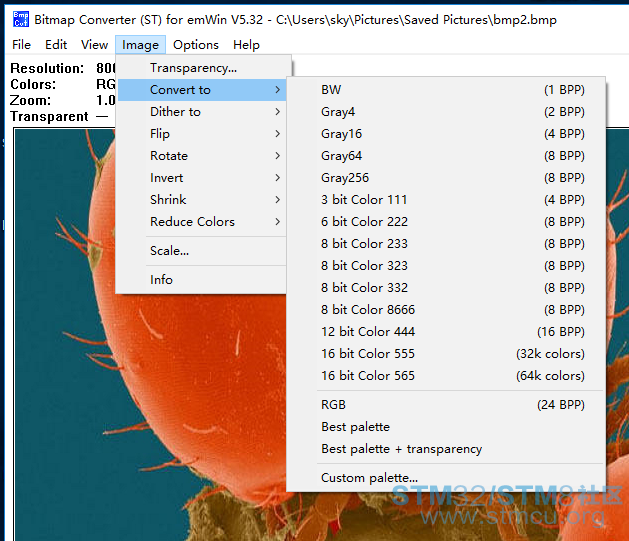
Task: Select 12 bit Color 444 format
Action: click(x=446, y=332)
